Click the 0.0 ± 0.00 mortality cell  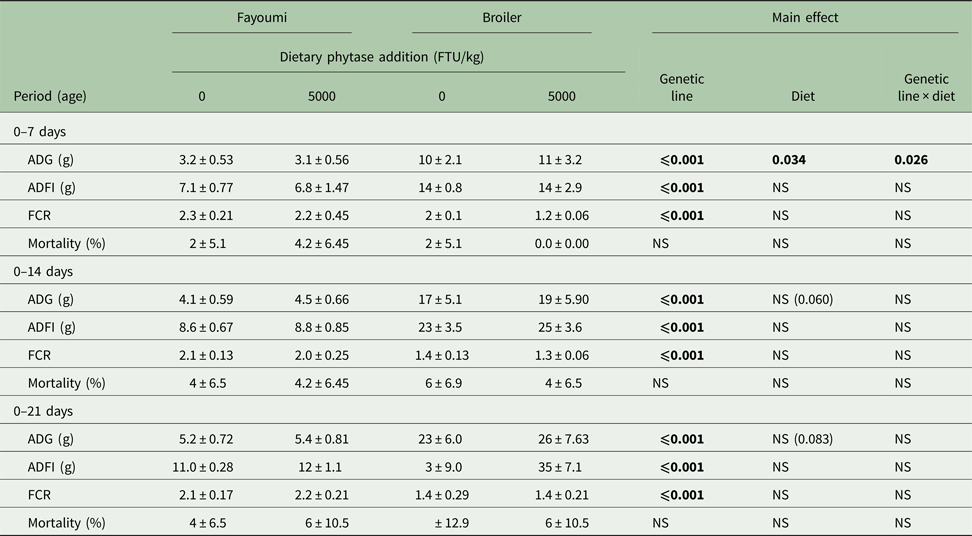pyautogui.click(x=561, y=243)
